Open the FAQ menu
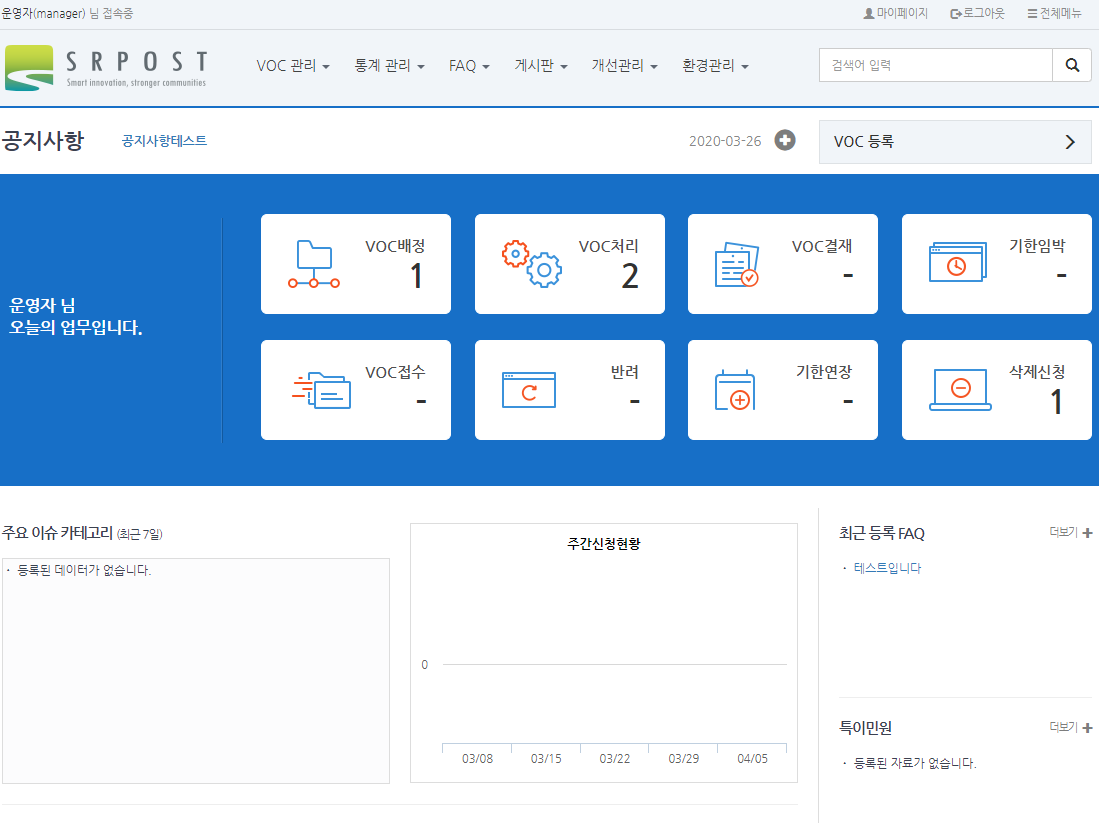 coord(469,66)
